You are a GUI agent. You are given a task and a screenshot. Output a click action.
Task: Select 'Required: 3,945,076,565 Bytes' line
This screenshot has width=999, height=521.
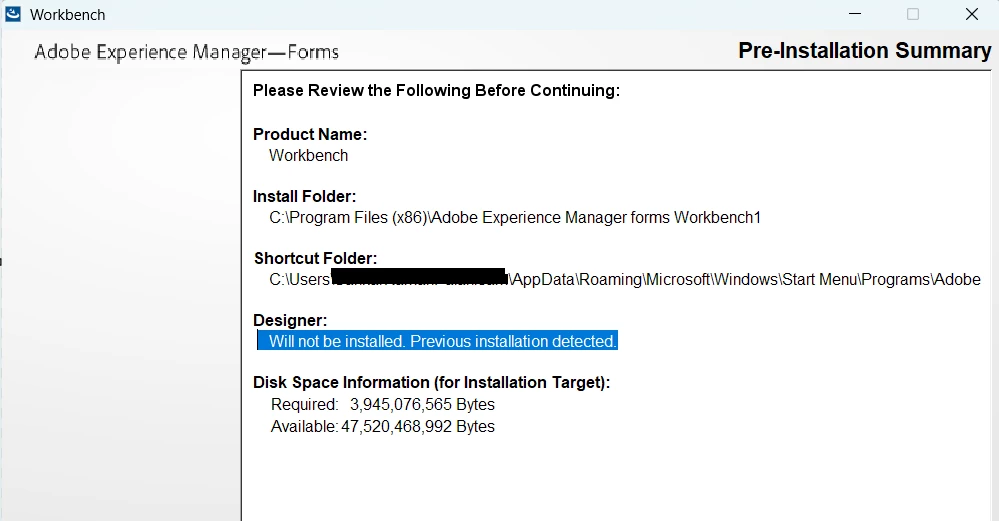pos(383,404)
